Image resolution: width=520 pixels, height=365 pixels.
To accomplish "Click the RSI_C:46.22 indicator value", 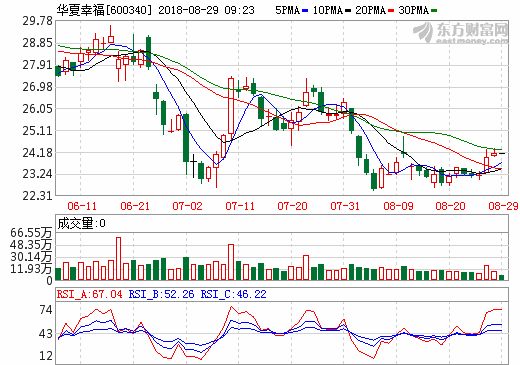I will [x=233, y=294].
